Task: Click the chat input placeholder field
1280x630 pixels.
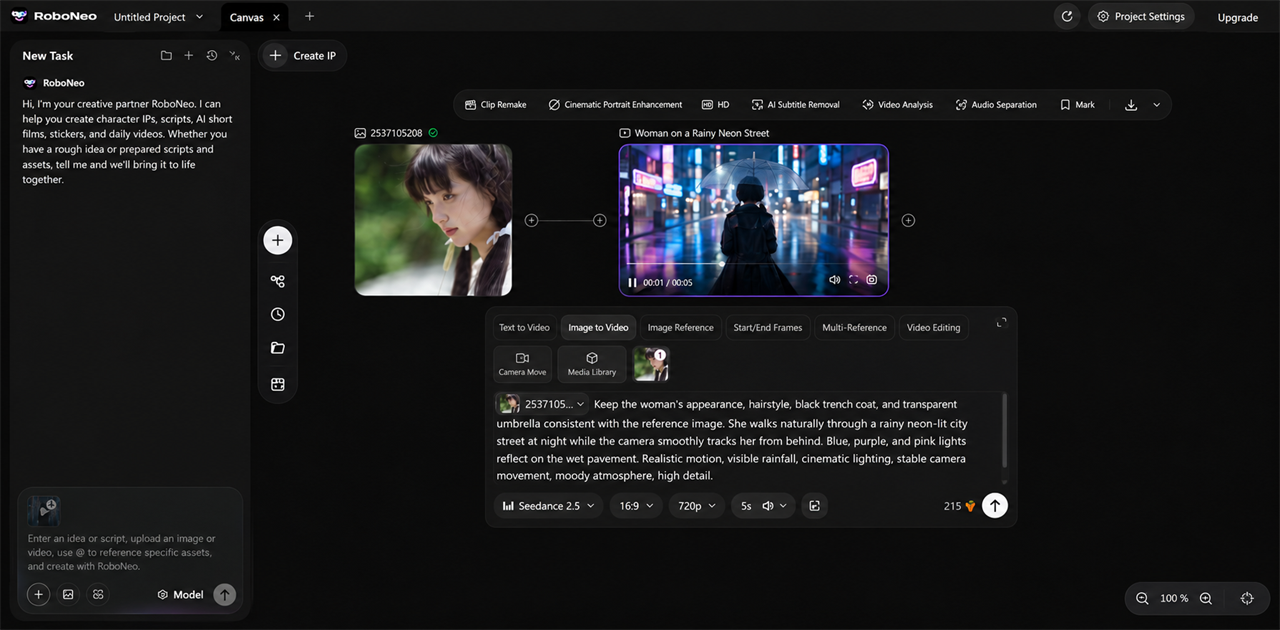Action: [x=121, y=552]
